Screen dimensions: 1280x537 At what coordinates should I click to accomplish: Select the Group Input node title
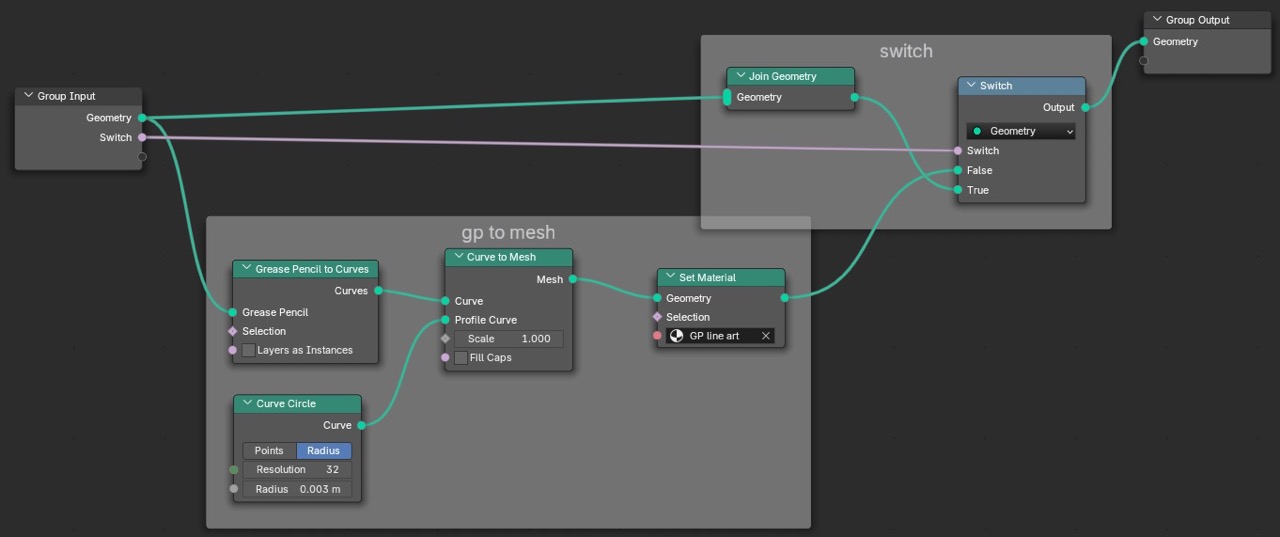coord(67,96)
